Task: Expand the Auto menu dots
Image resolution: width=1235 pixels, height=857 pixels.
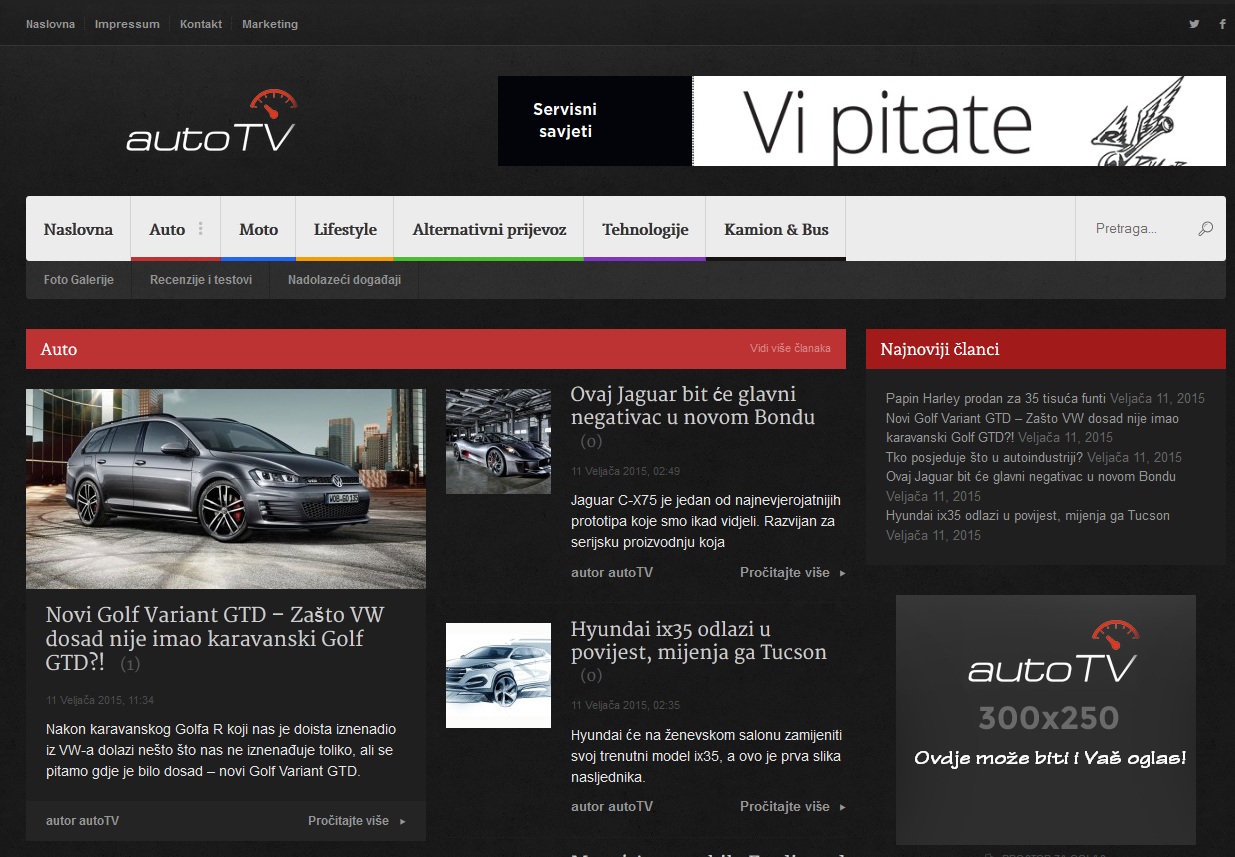Action: coord(200,229)
